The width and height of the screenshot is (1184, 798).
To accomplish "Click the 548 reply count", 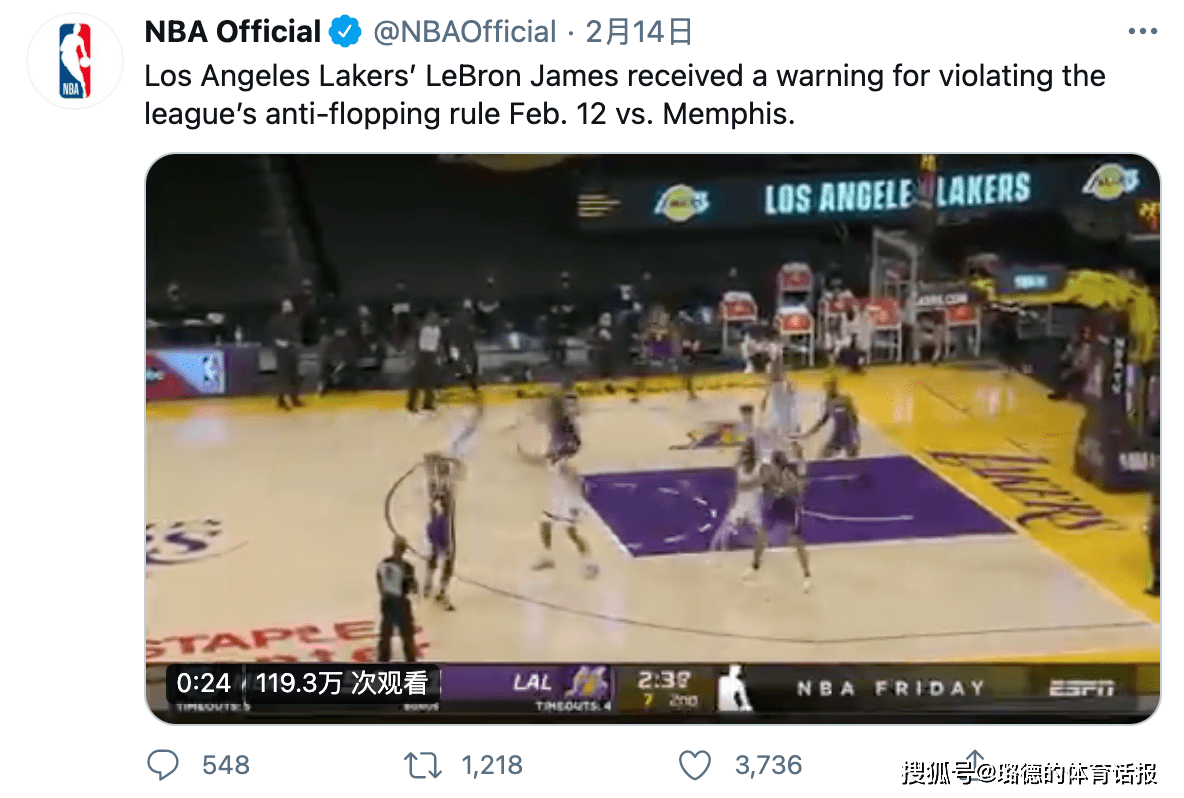I will (225, 766).
